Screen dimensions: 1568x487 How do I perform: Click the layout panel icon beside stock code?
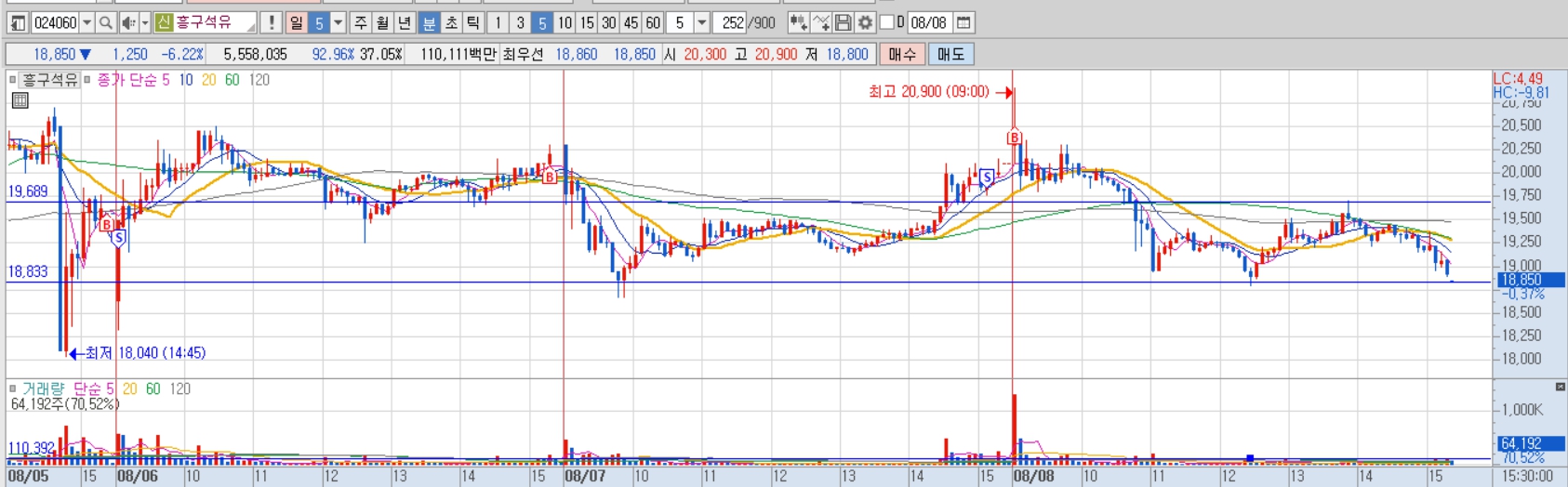(x=18, y=22)
